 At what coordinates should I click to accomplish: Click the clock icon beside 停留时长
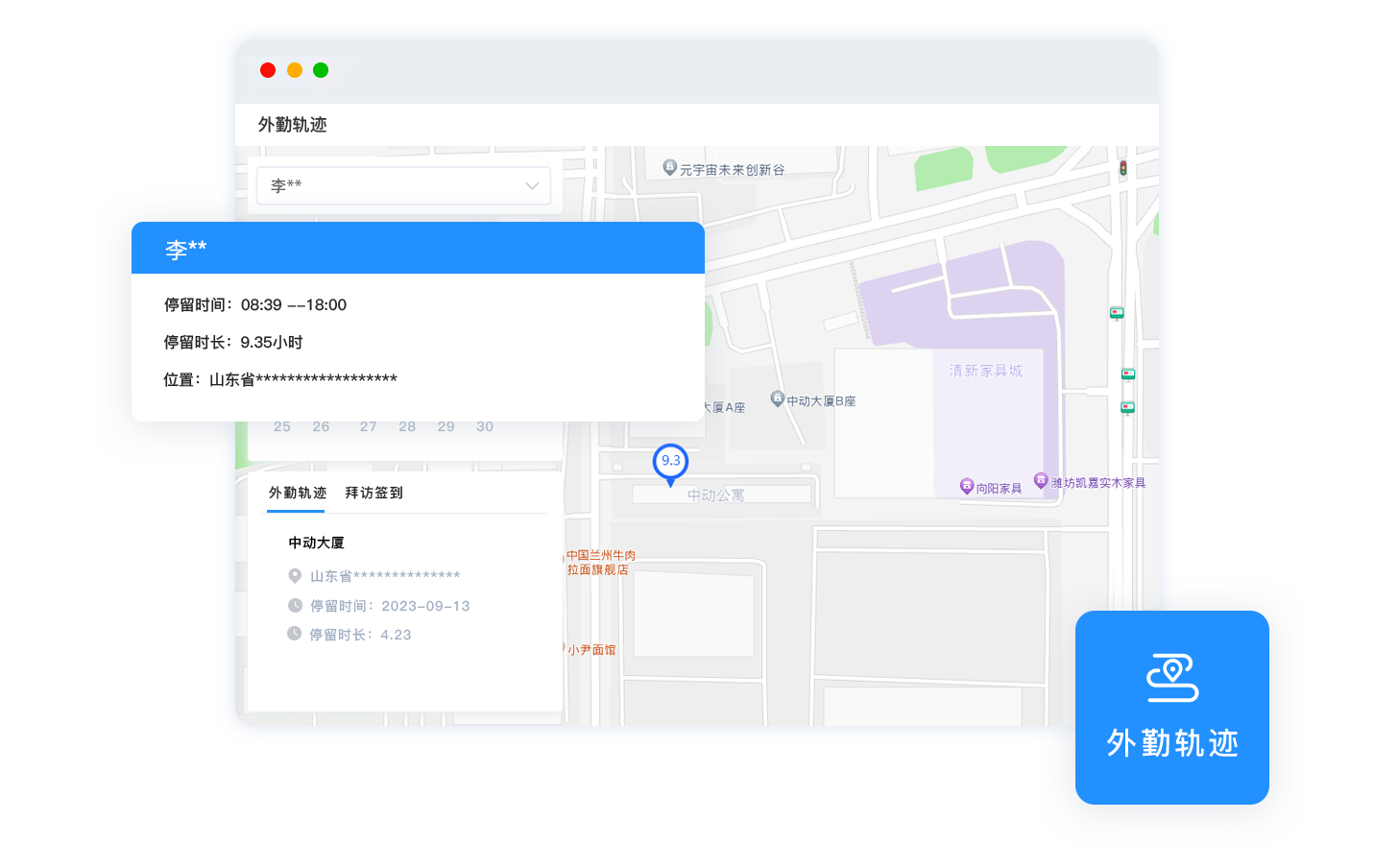coord(295,634)
